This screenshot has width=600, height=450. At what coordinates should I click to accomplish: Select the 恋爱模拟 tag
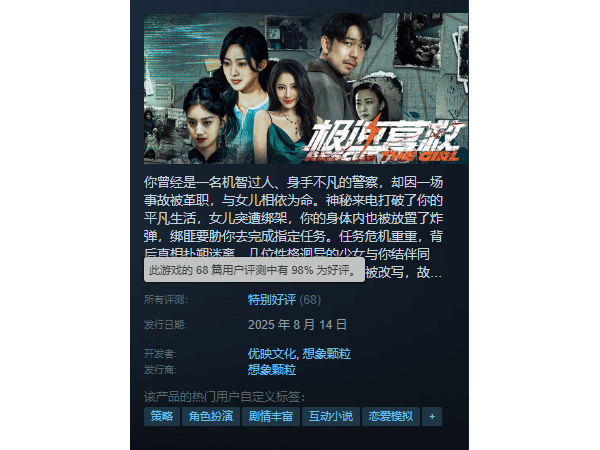(x=391, y=416)
